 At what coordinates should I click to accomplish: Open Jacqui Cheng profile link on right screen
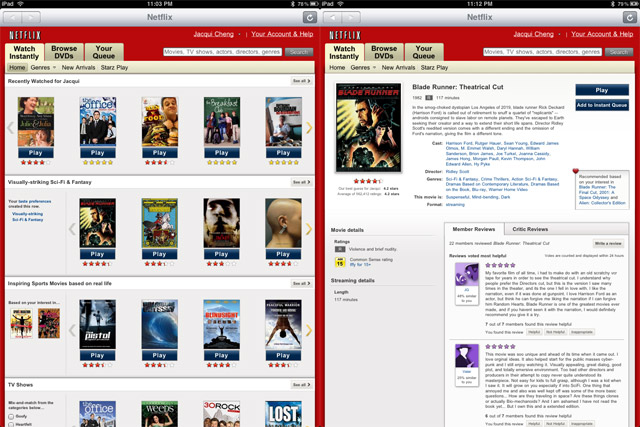click(533, 34)
